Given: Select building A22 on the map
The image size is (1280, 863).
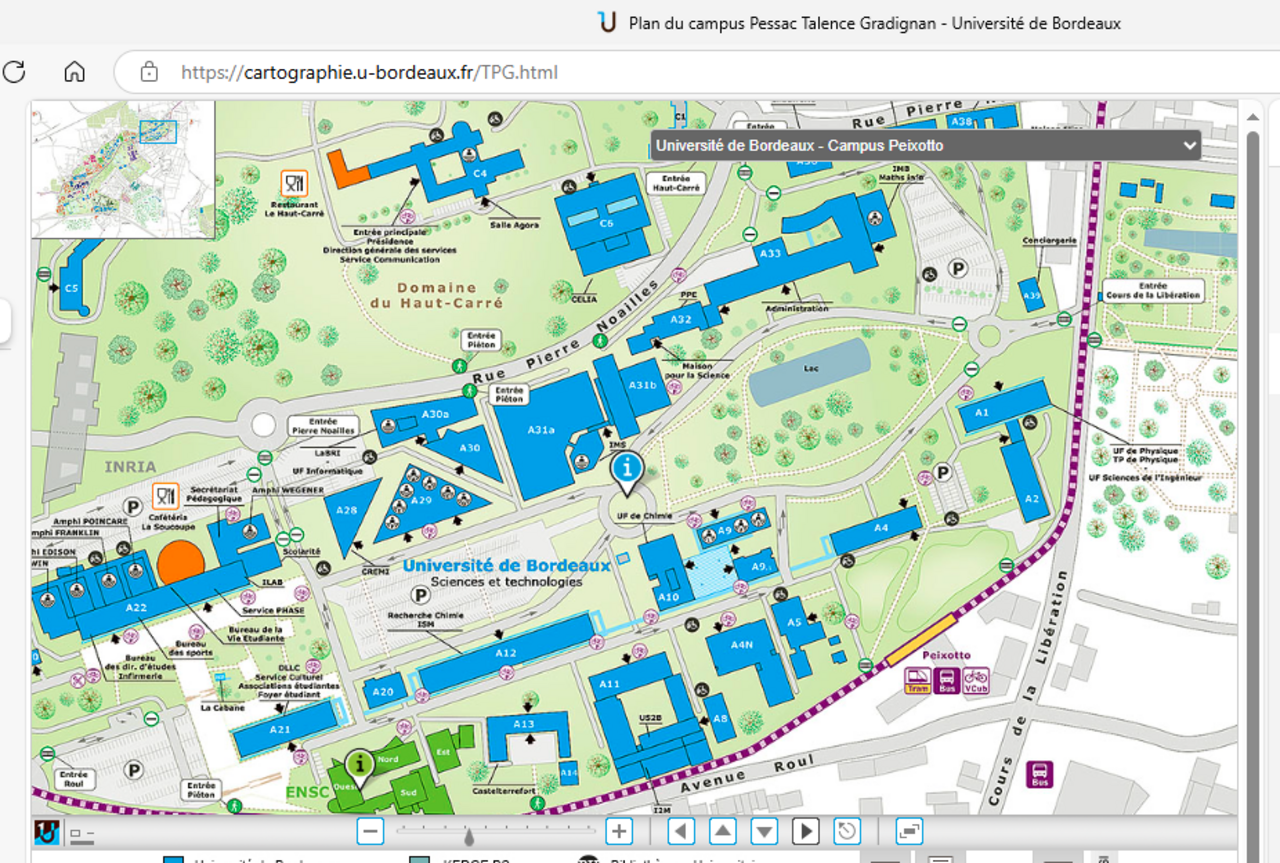Looking at the screenshot, I should point(136,606).
